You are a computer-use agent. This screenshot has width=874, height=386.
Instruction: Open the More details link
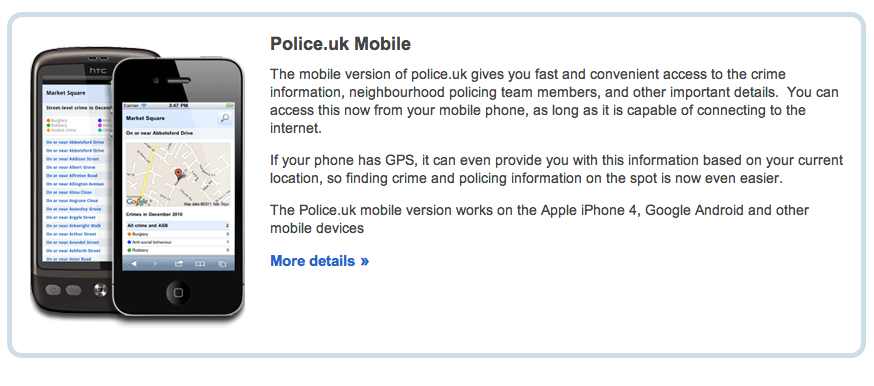pos(319,261)
